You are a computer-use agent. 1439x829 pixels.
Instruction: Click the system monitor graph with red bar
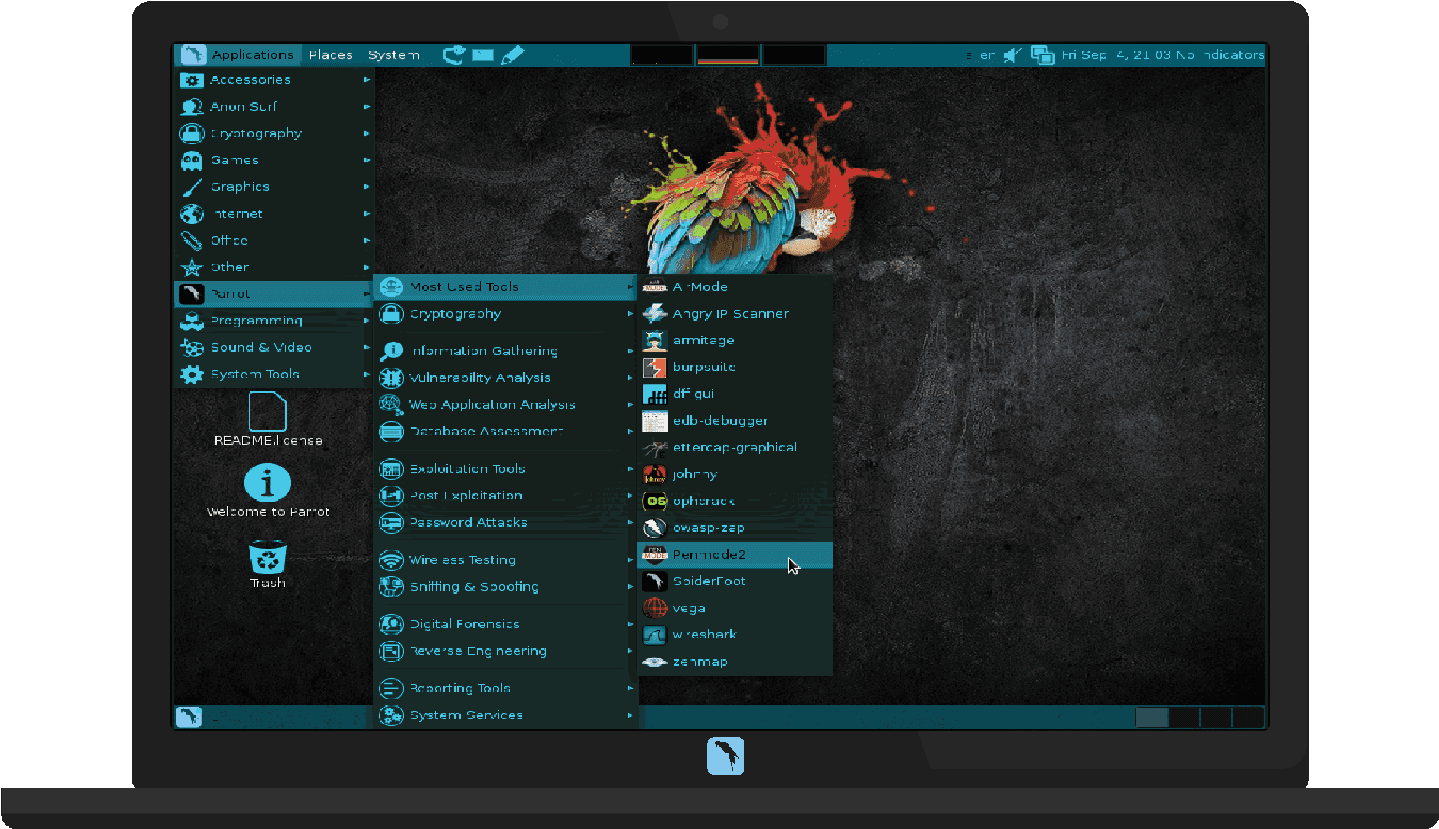[728, 55]
